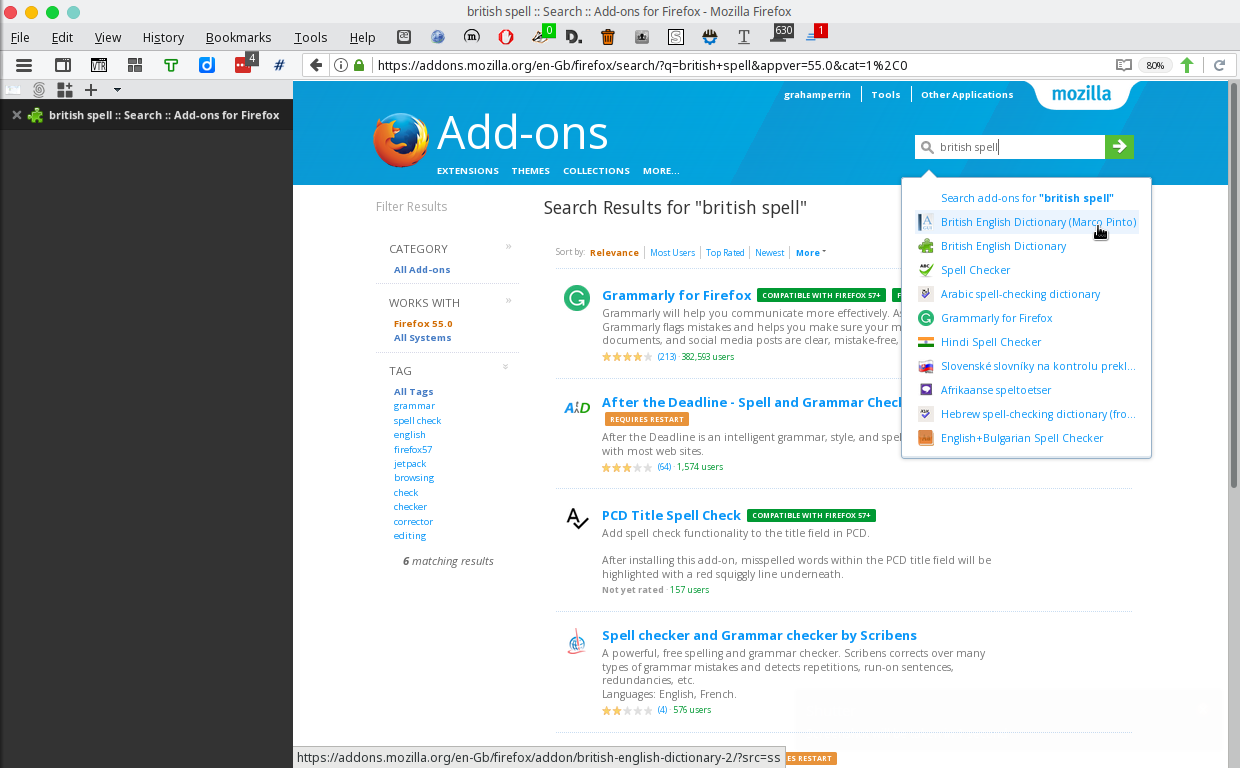Open PCD Title Spell Check result
This screenshot has width=1240, height=768.
click(x=671, y=515)
